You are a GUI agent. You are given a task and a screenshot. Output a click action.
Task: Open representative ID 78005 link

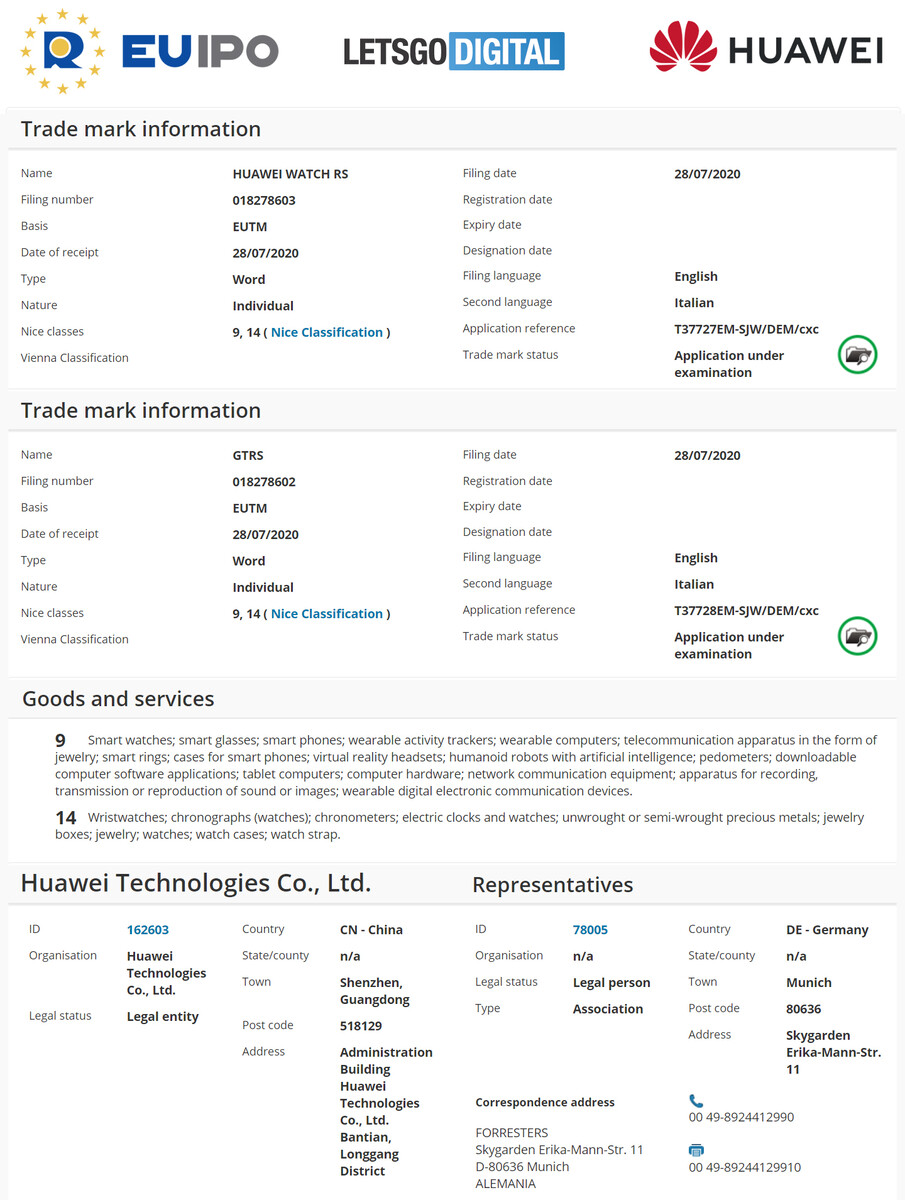pos(590,930)
